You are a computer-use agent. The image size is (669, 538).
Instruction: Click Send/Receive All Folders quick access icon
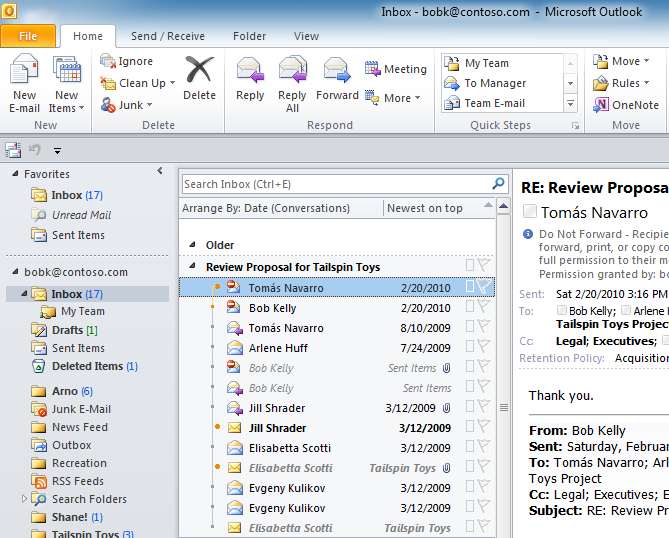point(13,150)
